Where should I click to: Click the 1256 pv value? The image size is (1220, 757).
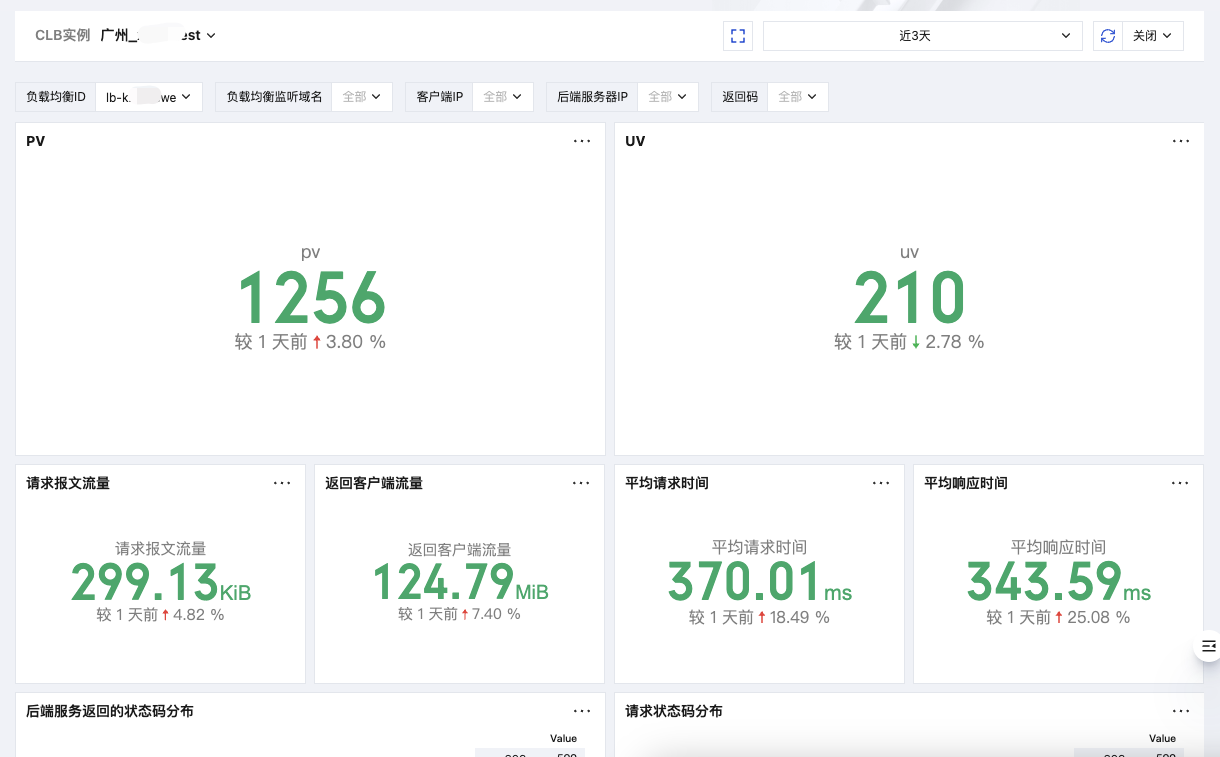pos(310,298)
